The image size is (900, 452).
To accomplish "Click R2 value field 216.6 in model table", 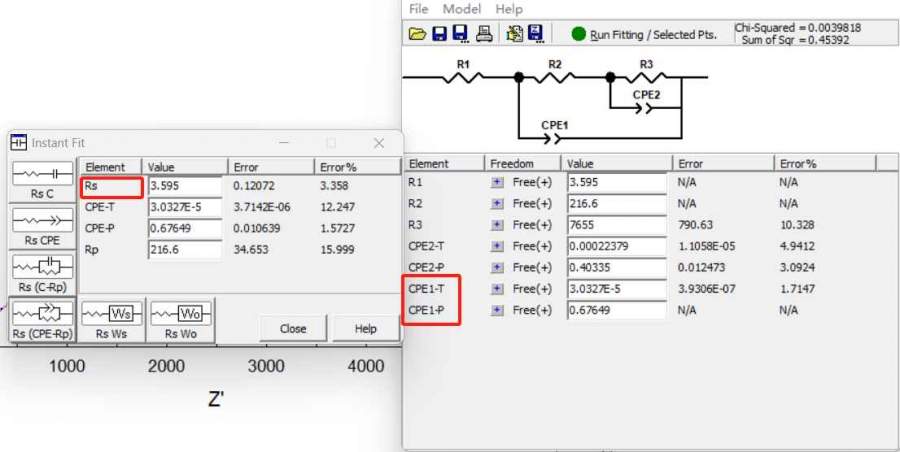I will click(x=616, y=203).
